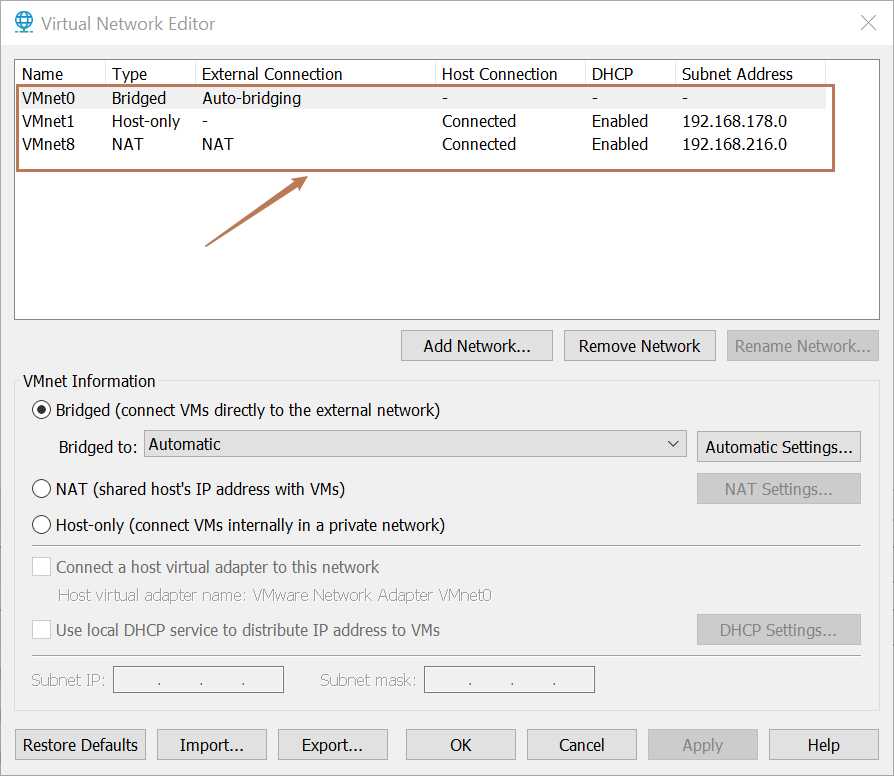Close the Virtual Network Editor window

click(868, 23)
